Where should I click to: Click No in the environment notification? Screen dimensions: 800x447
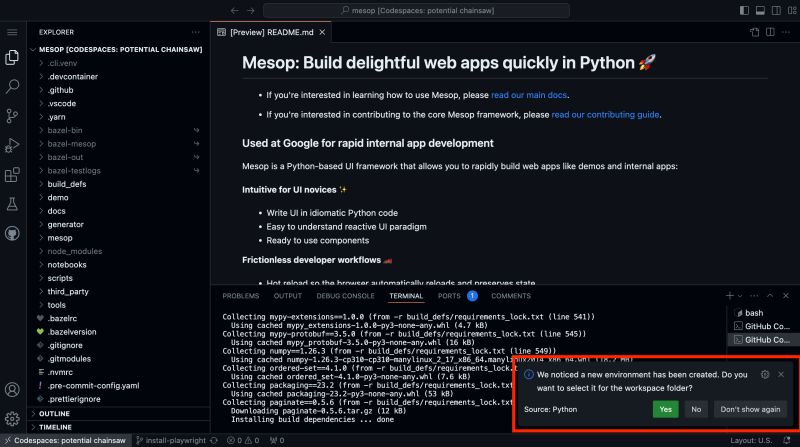tap(696, 409)
